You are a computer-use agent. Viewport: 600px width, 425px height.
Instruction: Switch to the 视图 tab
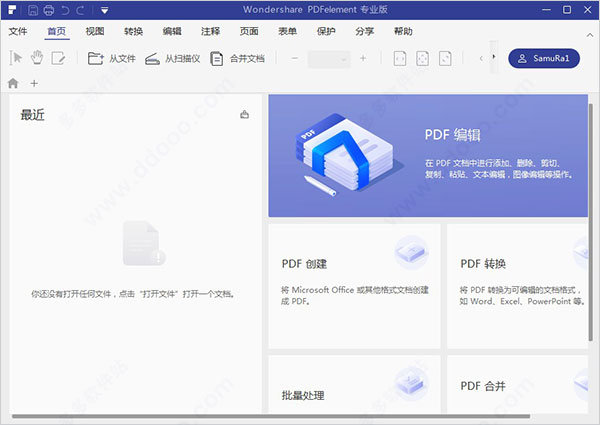point(95,31)
